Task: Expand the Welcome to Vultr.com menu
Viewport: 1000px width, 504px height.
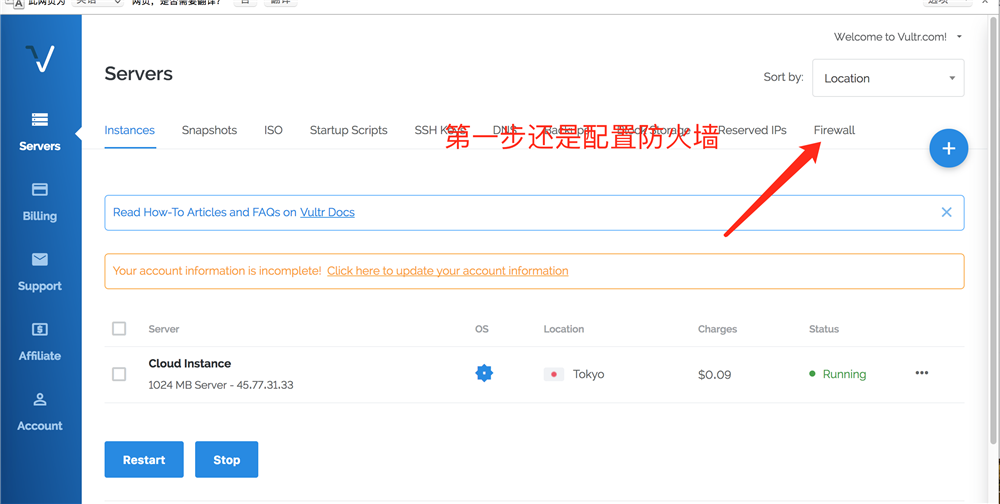Action: coord(897,37)
